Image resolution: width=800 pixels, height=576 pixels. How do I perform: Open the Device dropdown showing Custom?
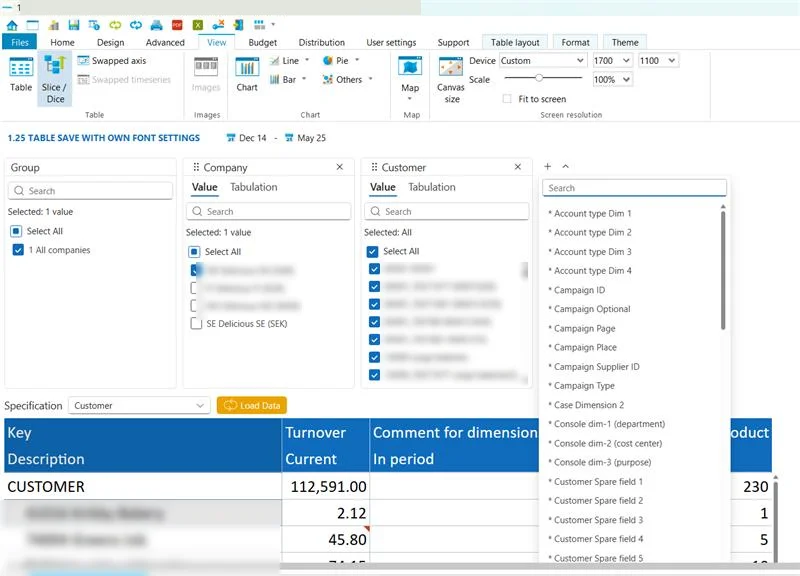(x=542, y=61)
